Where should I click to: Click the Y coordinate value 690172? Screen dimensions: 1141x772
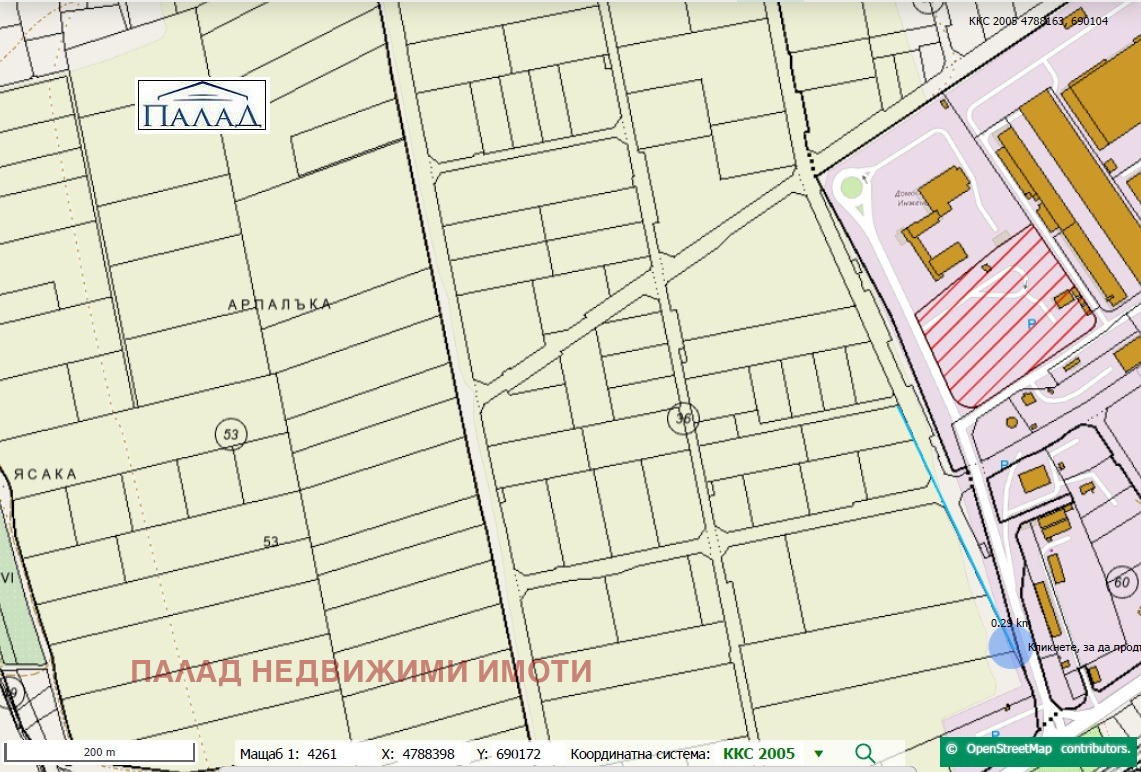516,754
